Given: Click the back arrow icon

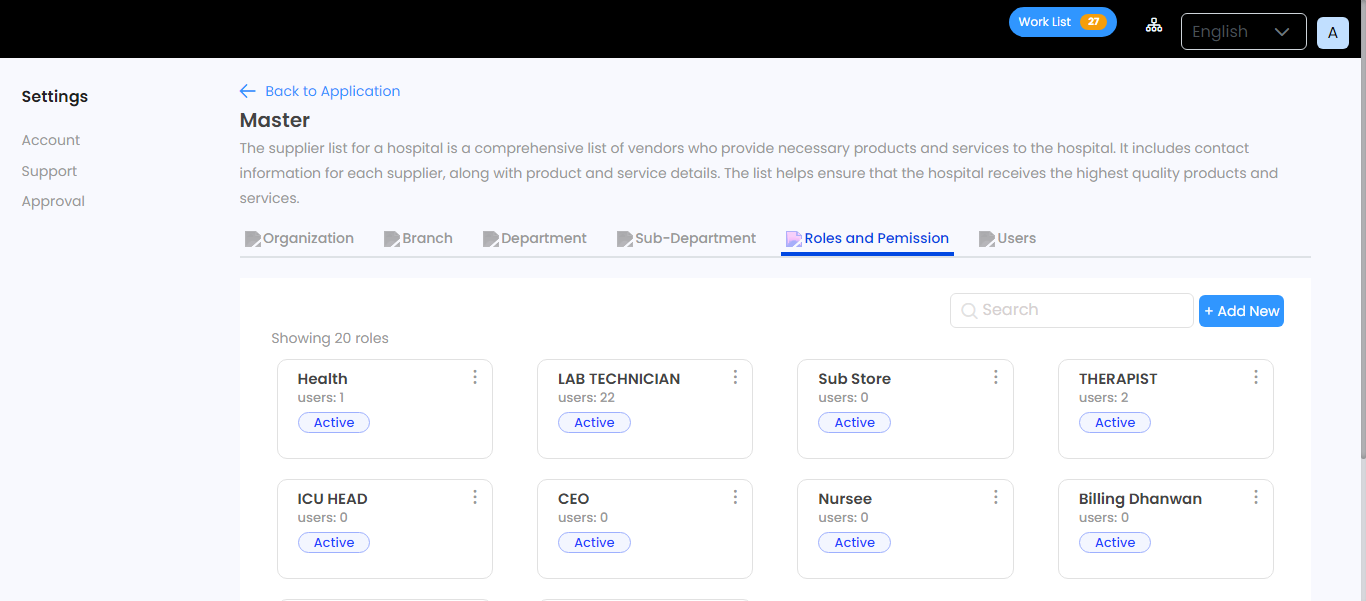Looking at the screenshot, I should (248, 91).
